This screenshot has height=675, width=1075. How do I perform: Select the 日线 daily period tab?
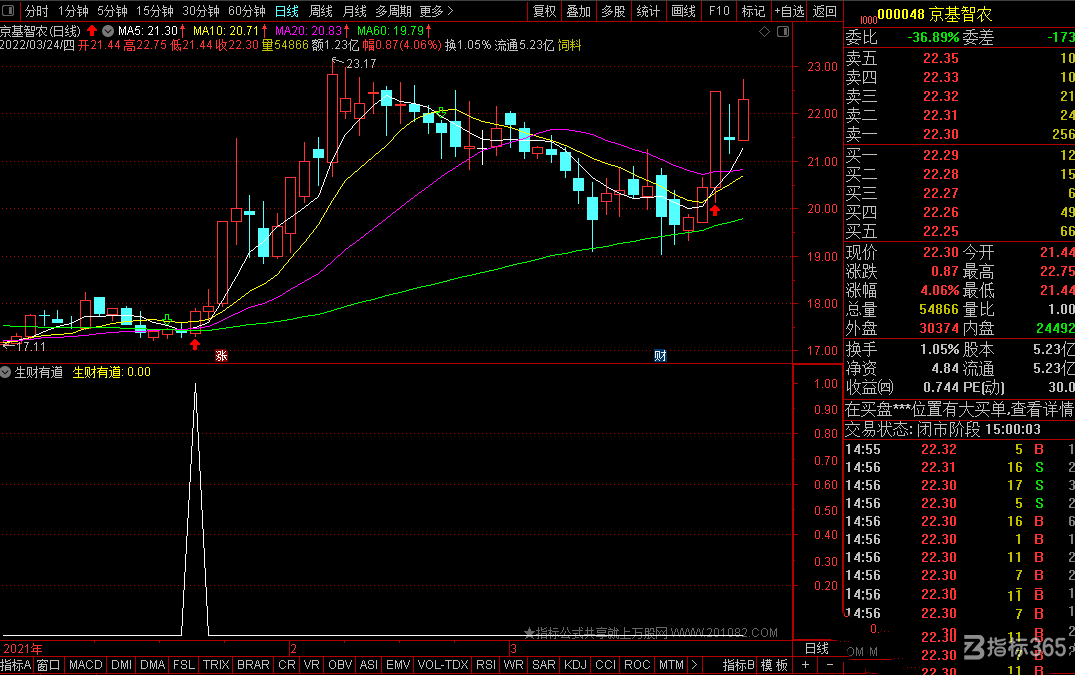(287, 11)
